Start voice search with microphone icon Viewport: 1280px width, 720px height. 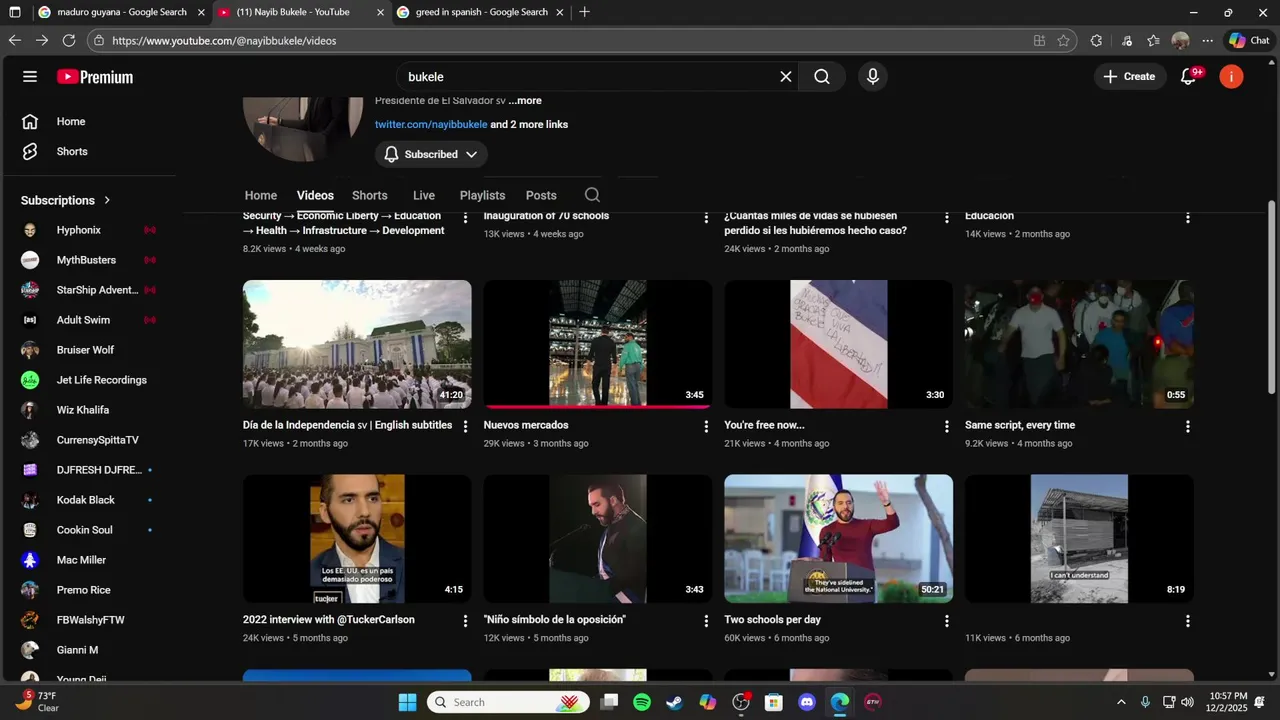point(873,77)
